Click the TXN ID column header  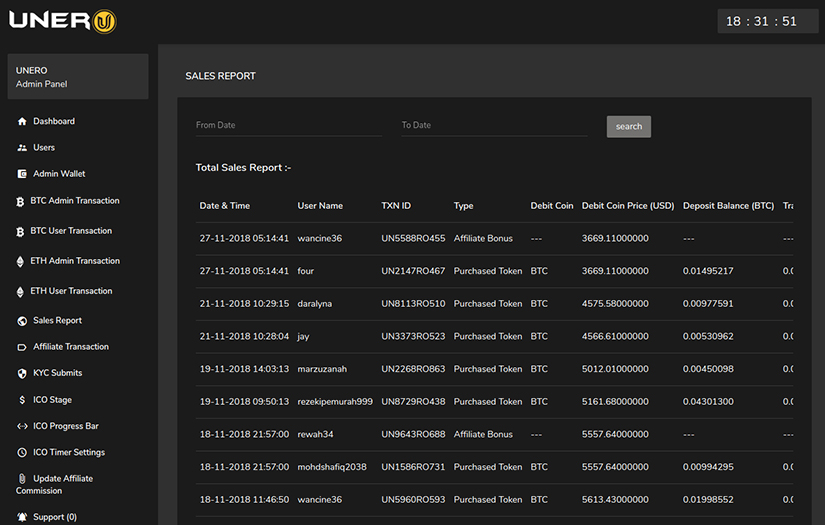coord(396,206)
